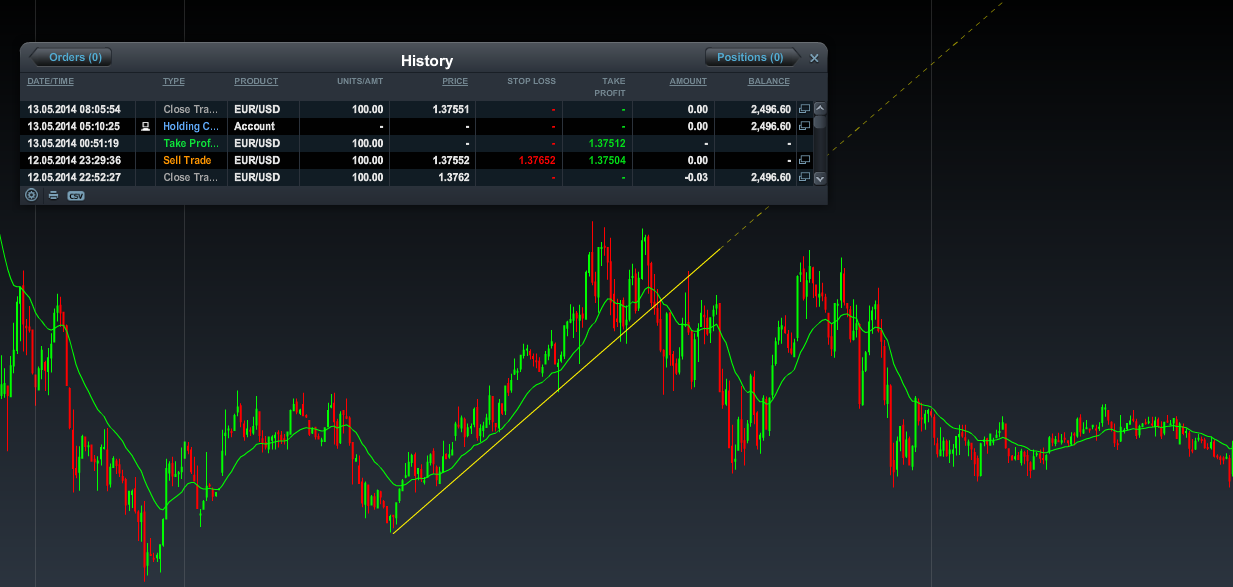The height and width of the screenshot is (587, 1233).
Task: Open the Orders (0) panel
Action: click(71, 57)
